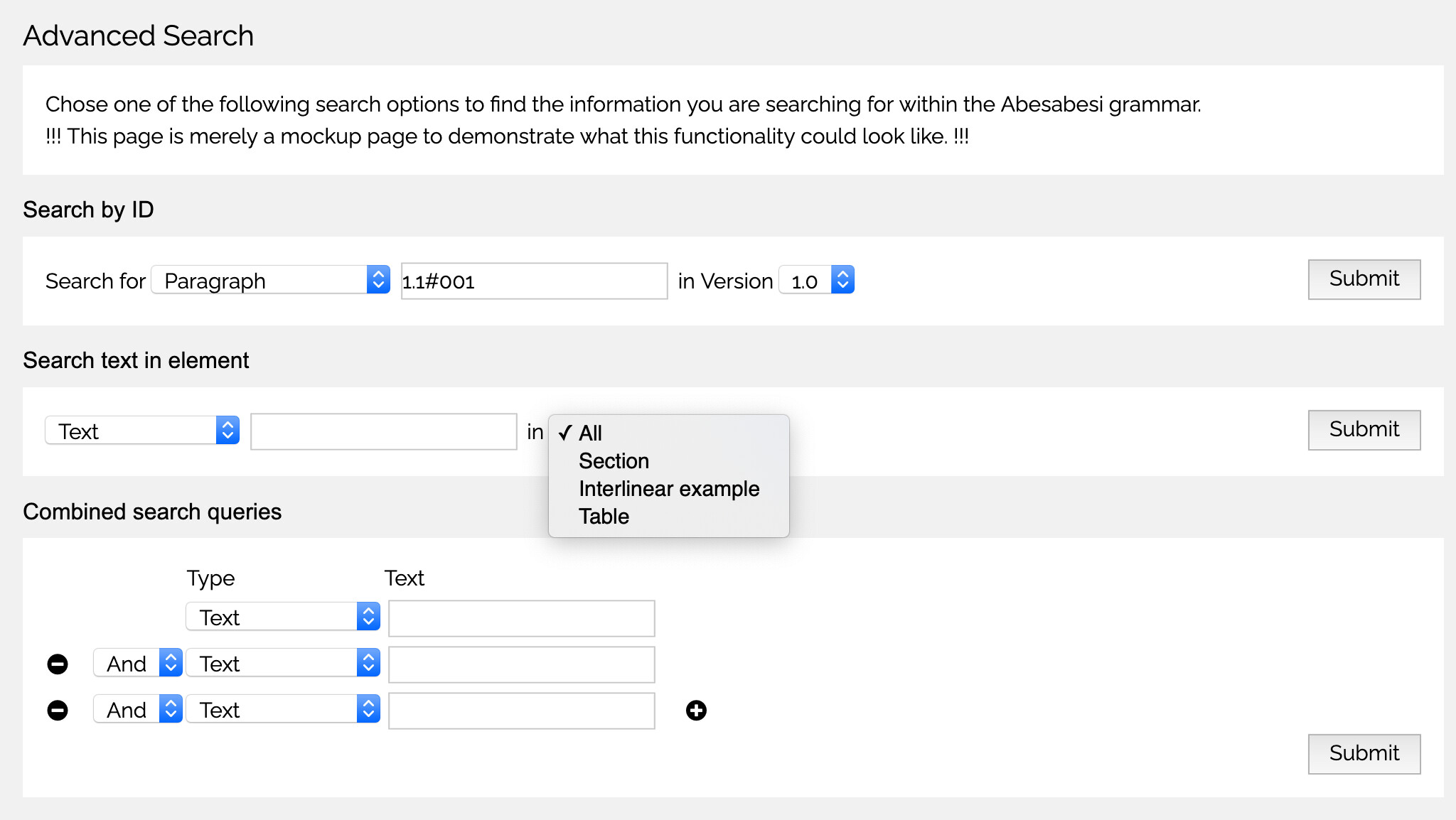Image resolution: width=1456 pixels, height=820 pixels.
Task: Remove the third combined query row
Action: click(x=58, y=710)
